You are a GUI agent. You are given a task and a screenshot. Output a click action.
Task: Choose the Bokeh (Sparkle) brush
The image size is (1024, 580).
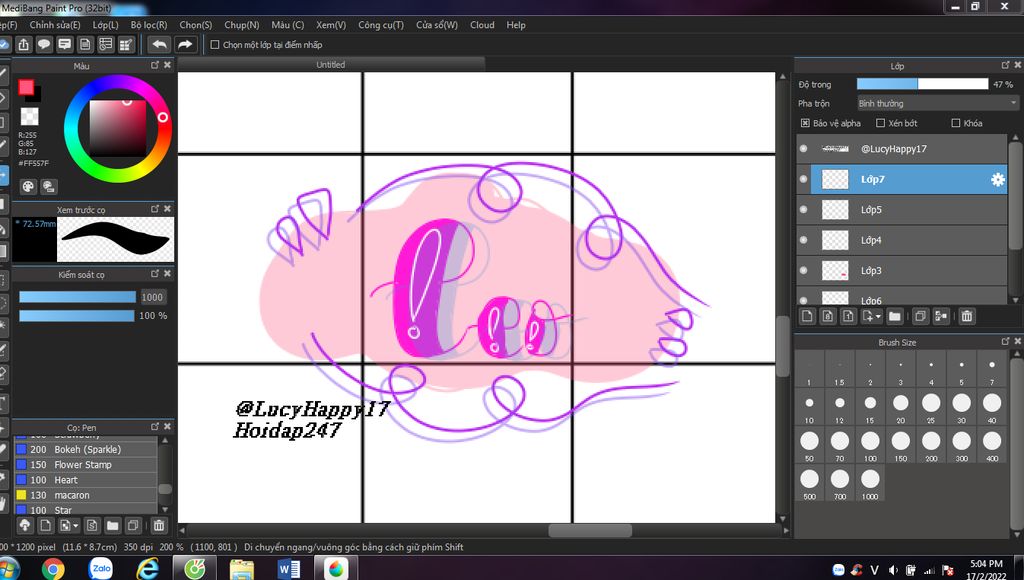(86, 449)
